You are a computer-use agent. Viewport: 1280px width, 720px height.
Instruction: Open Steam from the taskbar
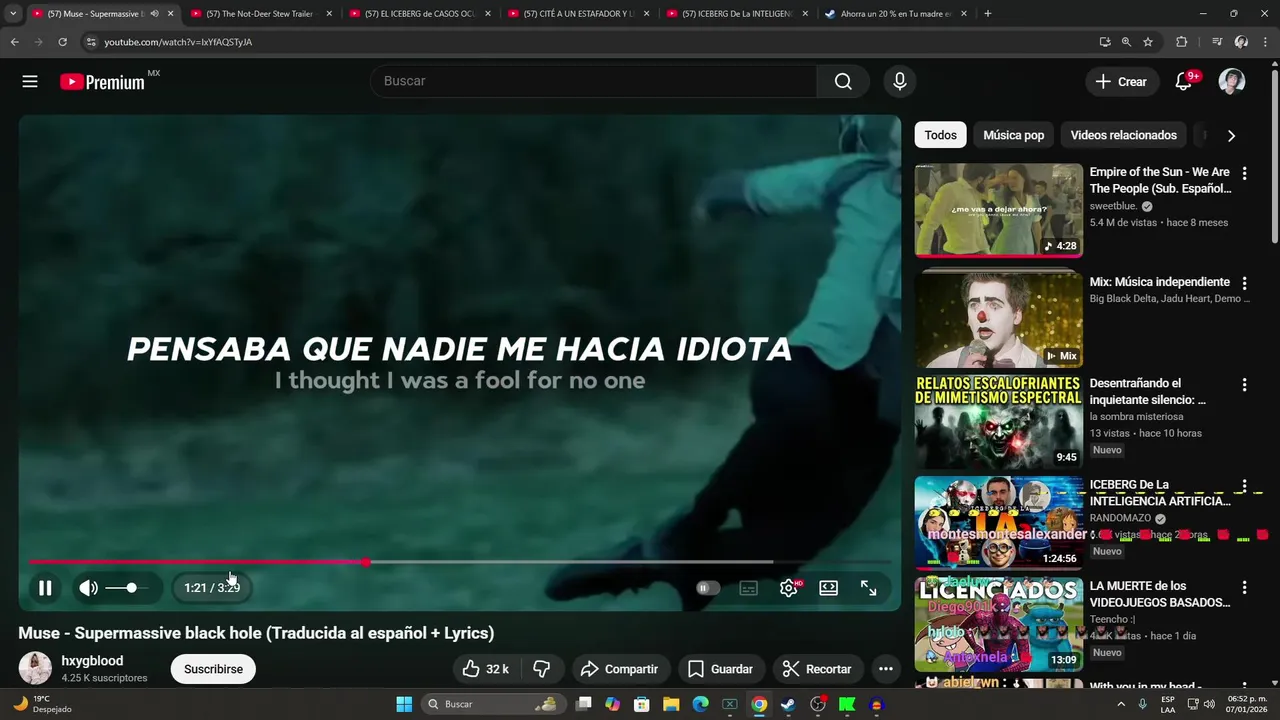(x=788, y=704)
